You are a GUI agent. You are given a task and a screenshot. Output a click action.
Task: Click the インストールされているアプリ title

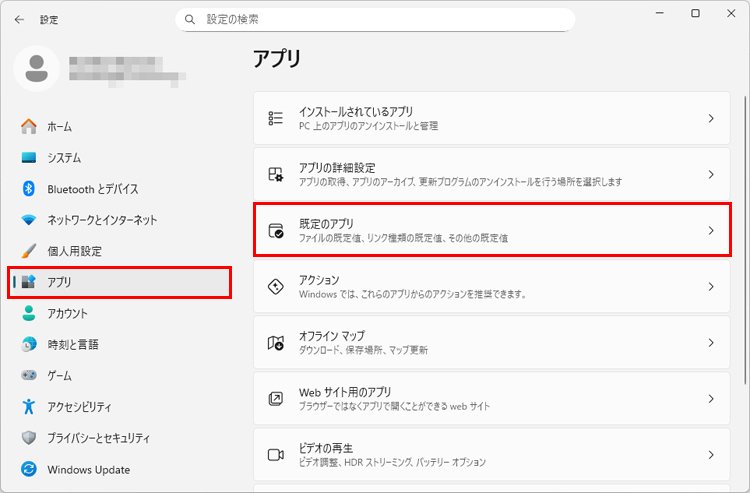pyautogui.click(x=356, y=111)
